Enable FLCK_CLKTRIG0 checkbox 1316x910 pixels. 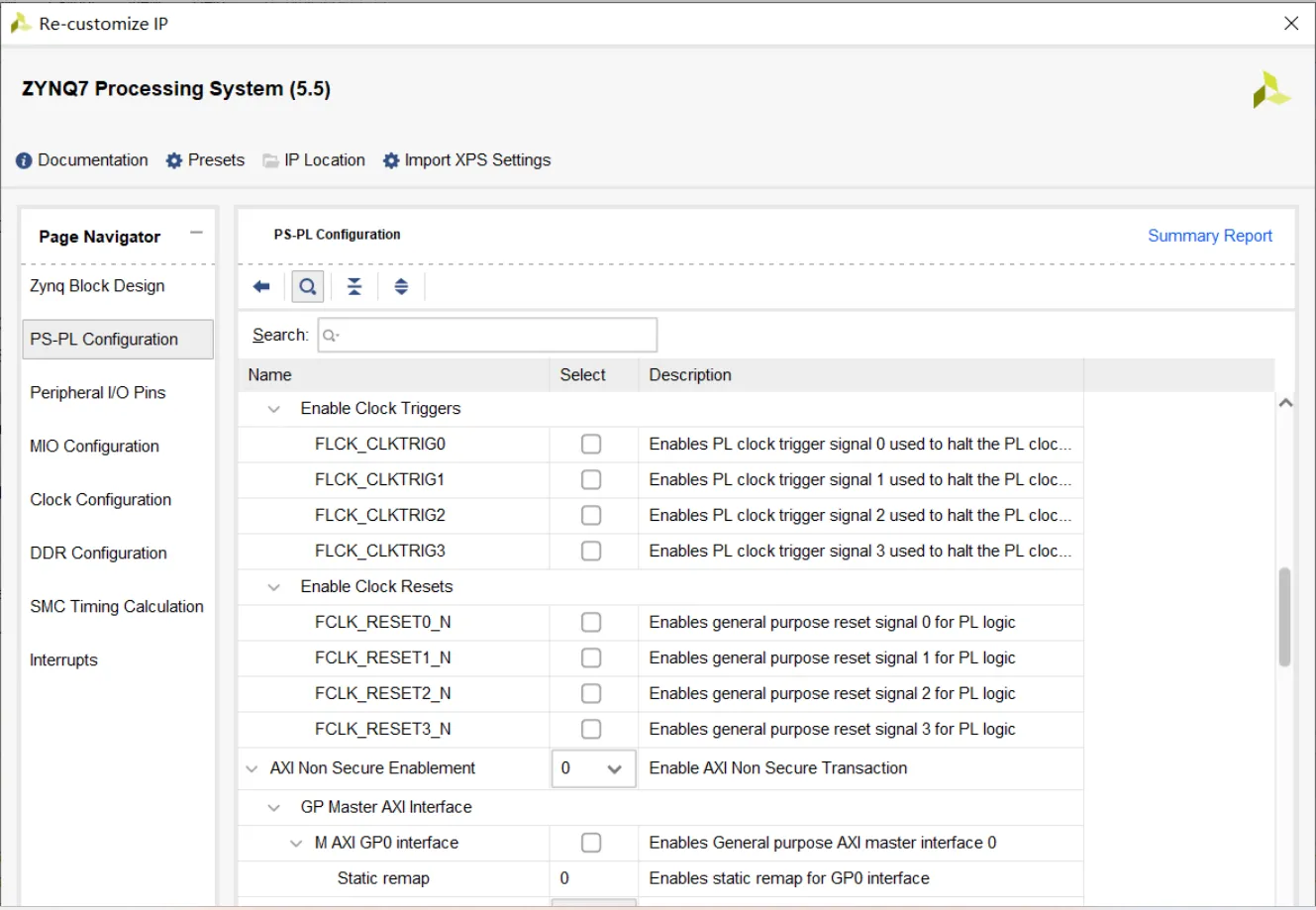coord(591,444)
